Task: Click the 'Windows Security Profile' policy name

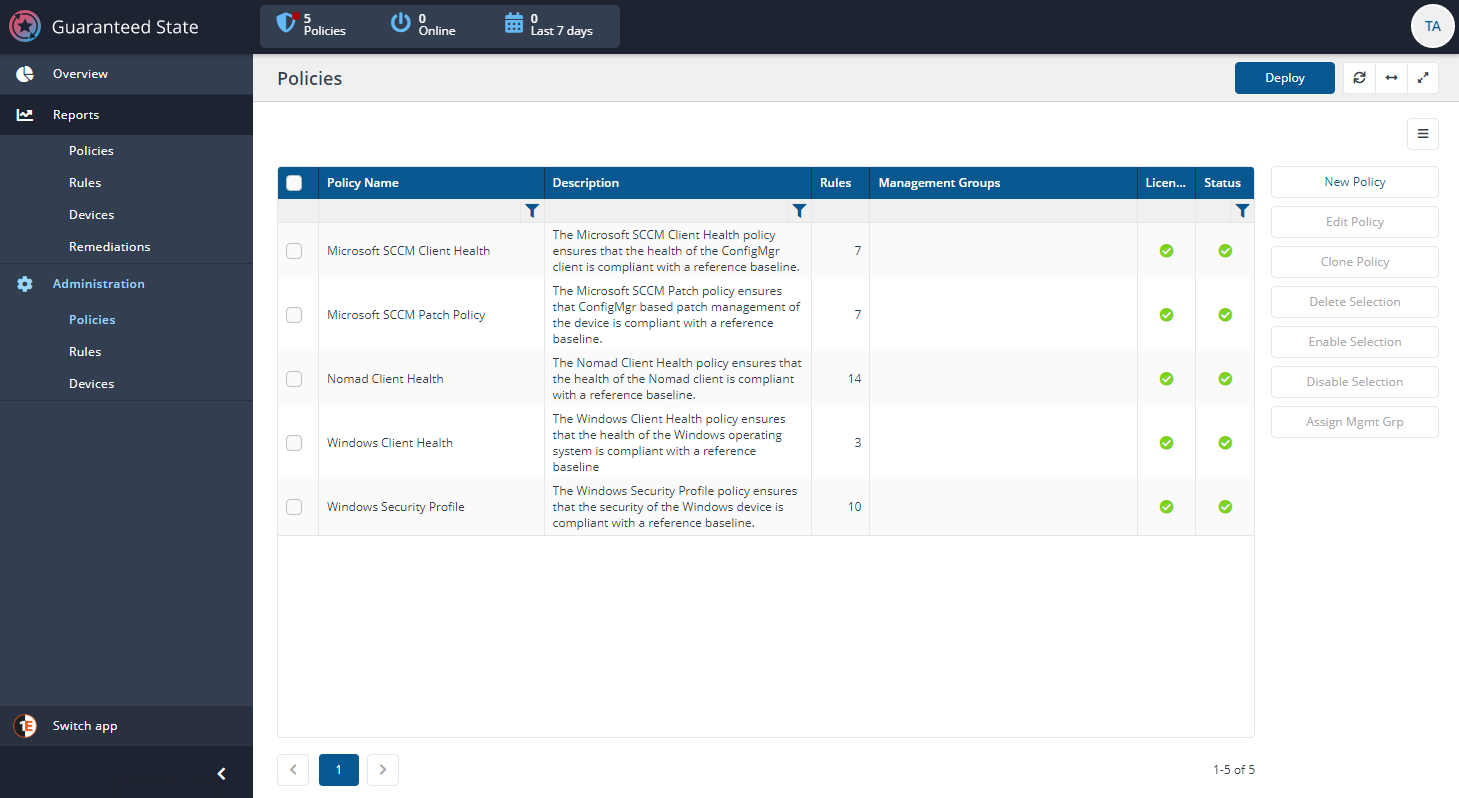Action: pos(396,507)
